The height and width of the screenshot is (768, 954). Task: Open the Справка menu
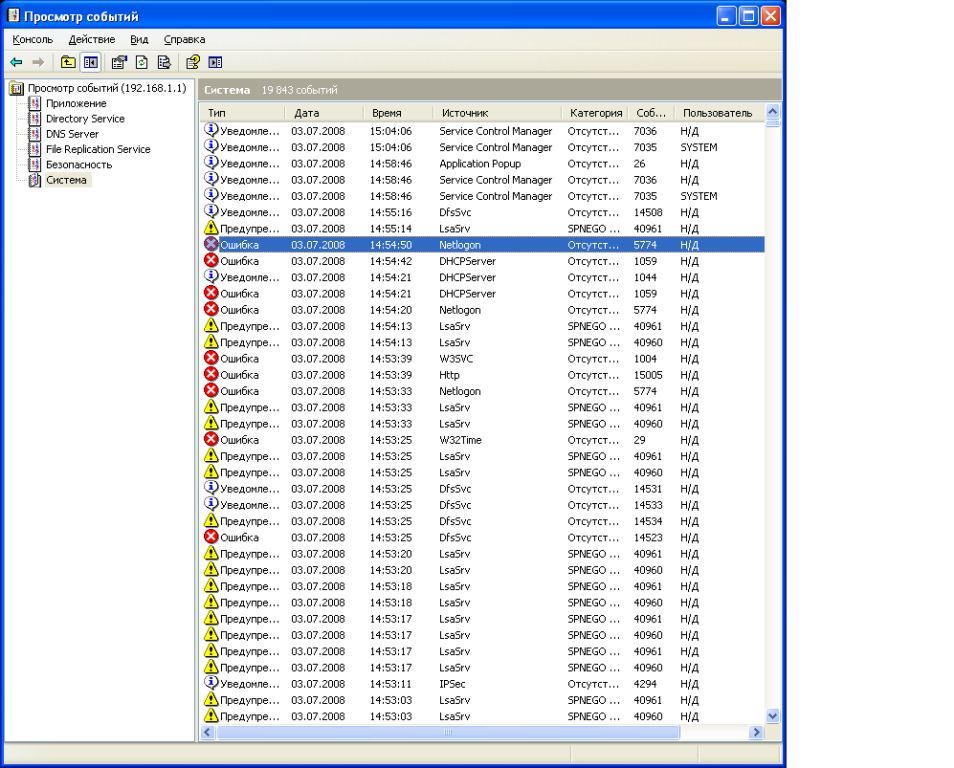(x=184, y=40)
